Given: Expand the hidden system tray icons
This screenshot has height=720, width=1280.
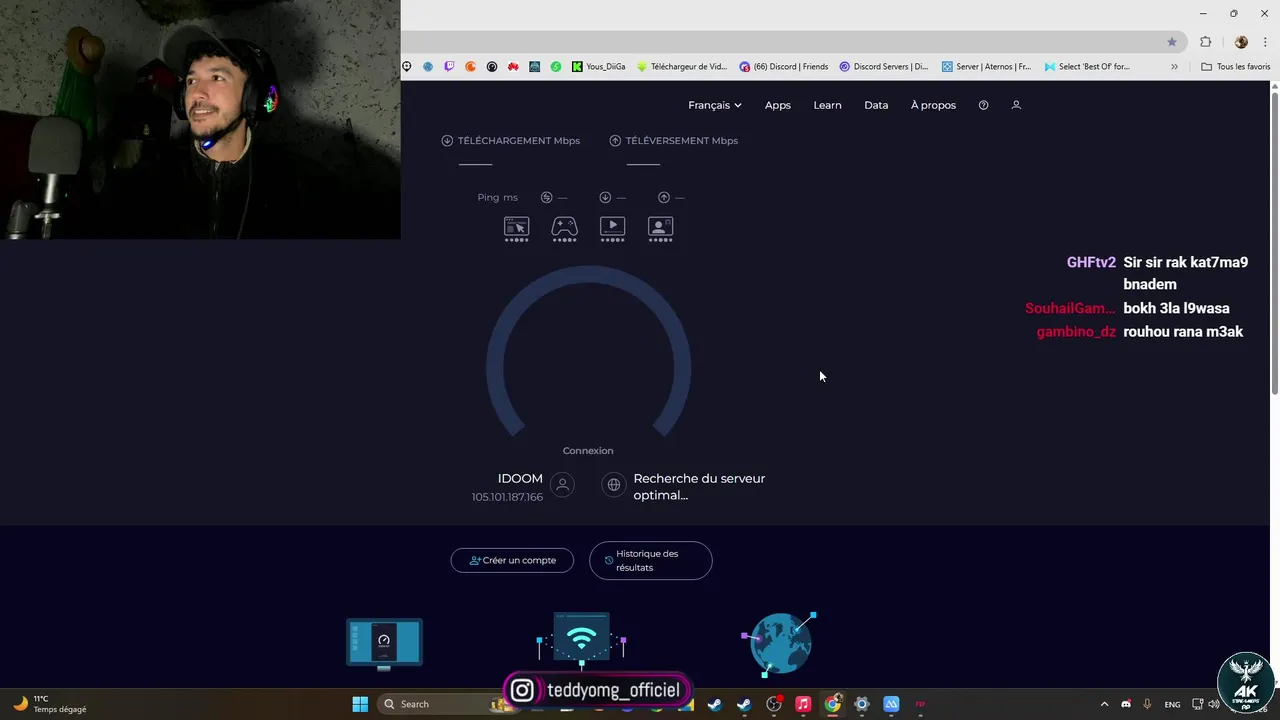Looking at the screenshot, I should coord(1104,704).
